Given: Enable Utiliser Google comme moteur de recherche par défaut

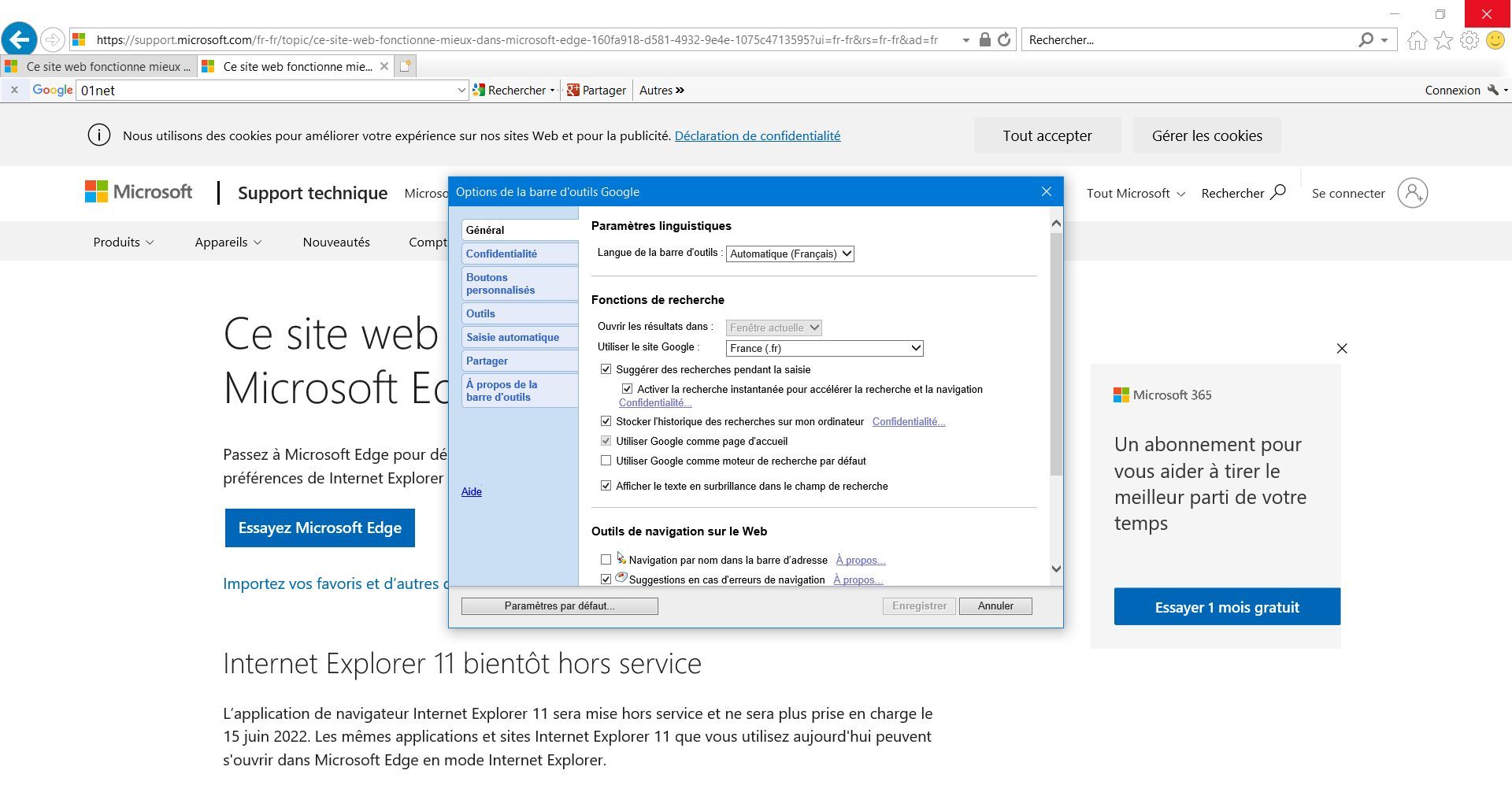Looking at the screenshot, I should tap(606, 461).
